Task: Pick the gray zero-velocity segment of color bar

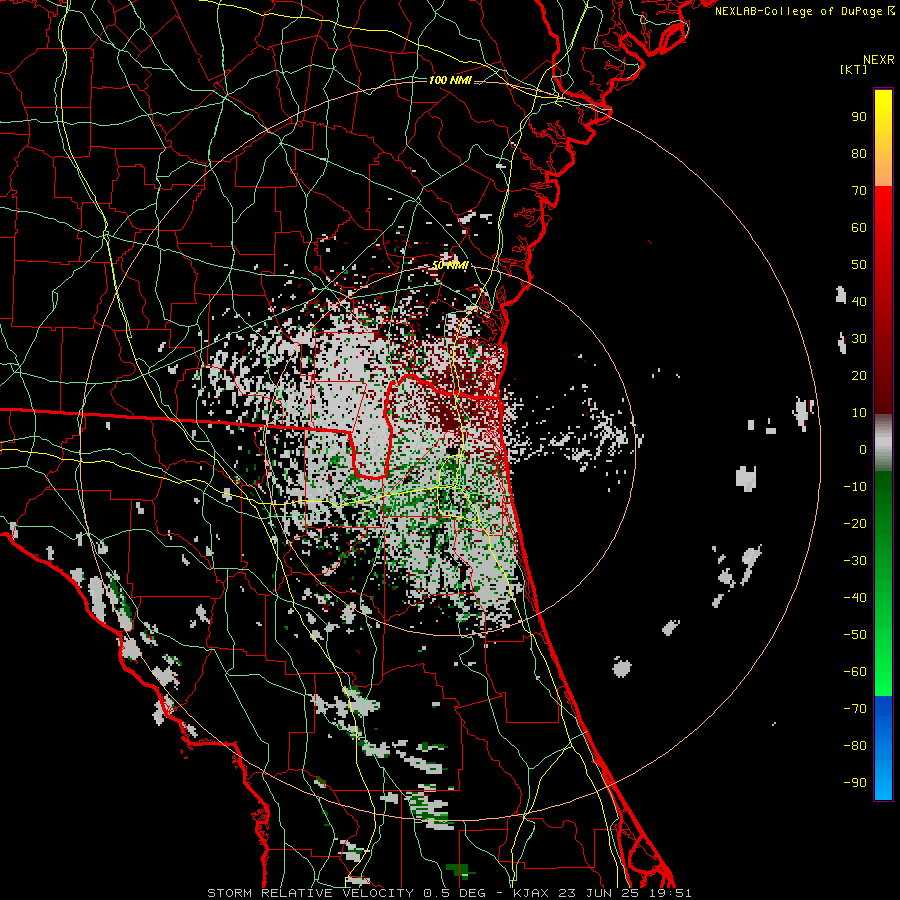Action: pyautogui.click(x=883, y=444)
